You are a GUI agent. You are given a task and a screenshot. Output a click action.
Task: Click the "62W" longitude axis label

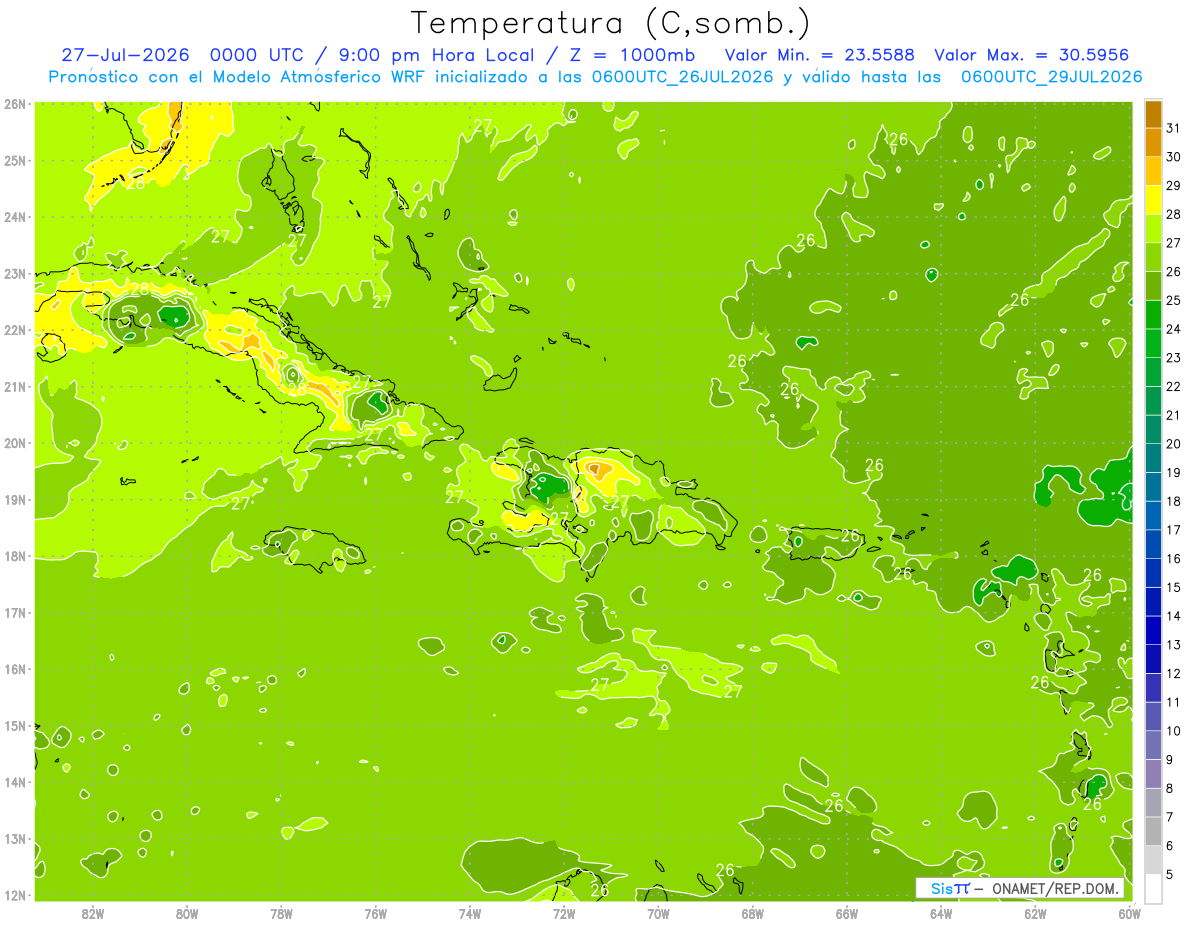tap(1035, 913)
